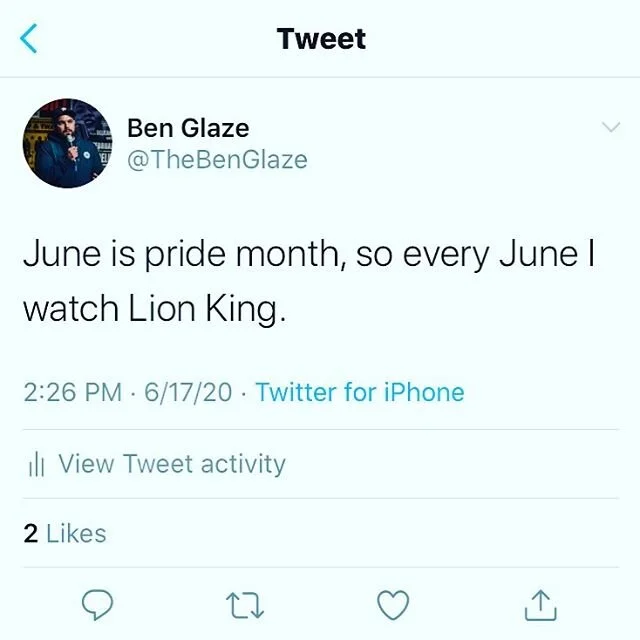Screen dimensions: 640x640
Task: Tap the 2:26 PM timestamp
Action: (73, 392)
